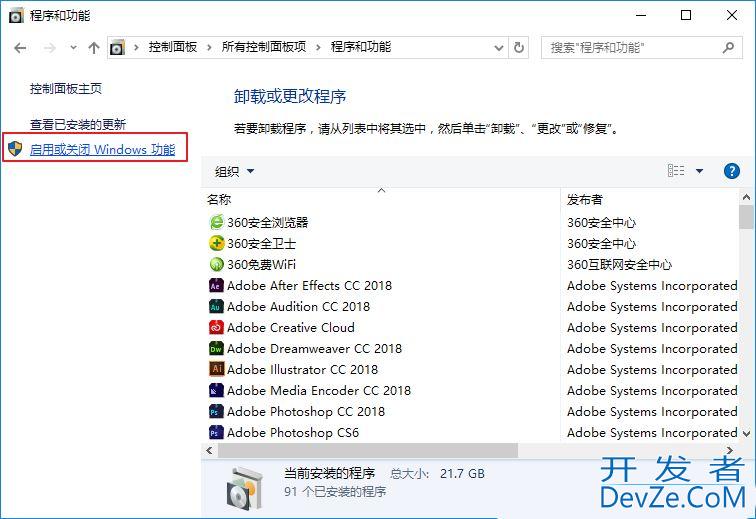Click the vertical scrollbar up arrow
The width and height of the screenshot is (756, 519).
(x=746, y=197)
